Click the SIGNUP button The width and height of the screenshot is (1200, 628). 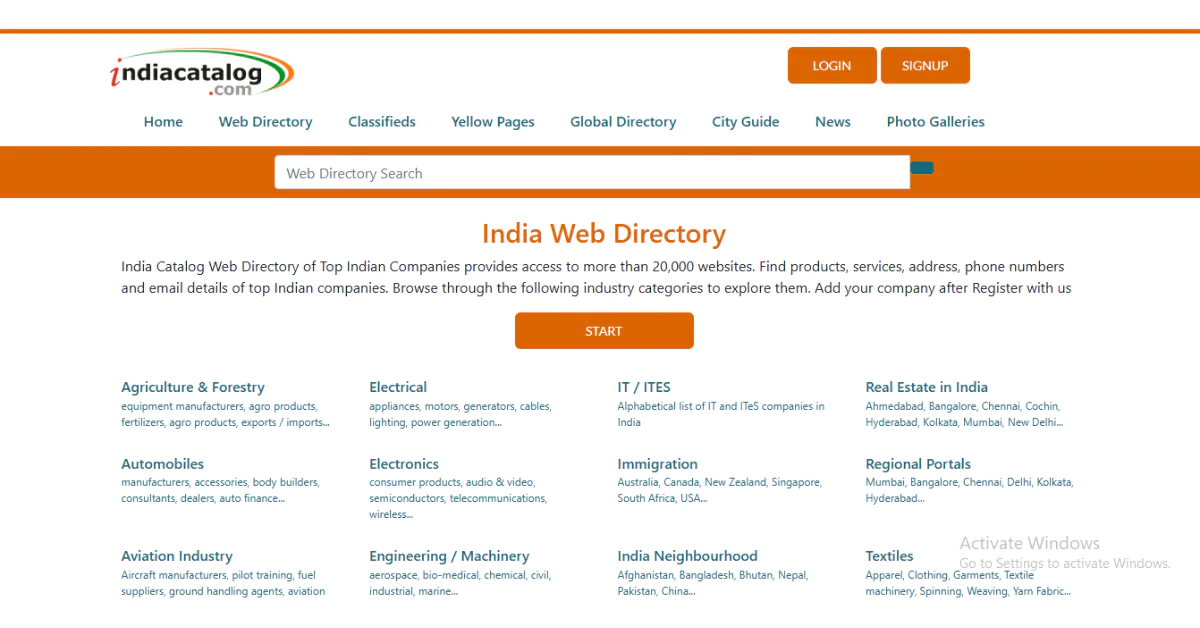[924, 65]
